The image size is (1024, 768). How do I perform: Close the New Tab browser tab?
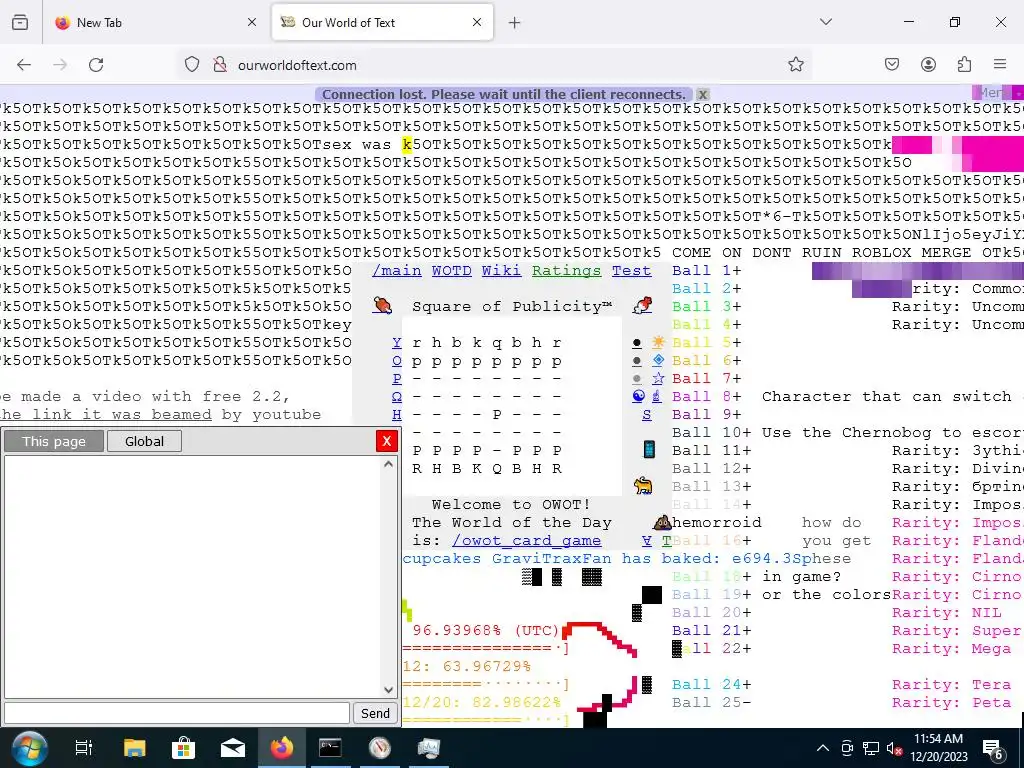click(x=252, y=22)
